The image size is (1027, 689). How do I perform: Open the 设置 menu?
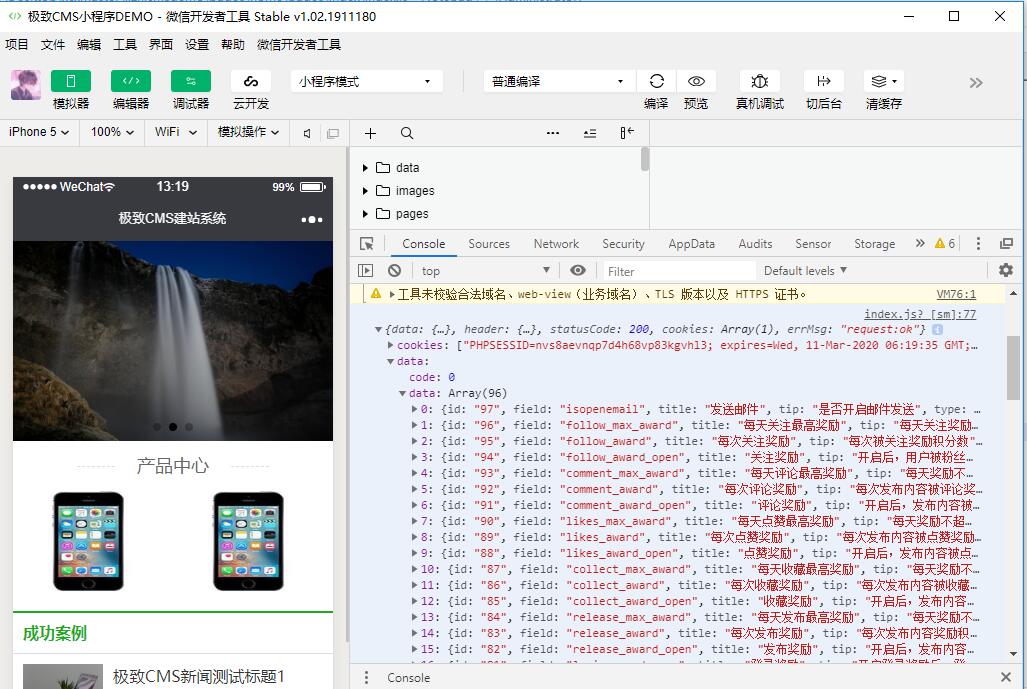click(x=196, y=45)
